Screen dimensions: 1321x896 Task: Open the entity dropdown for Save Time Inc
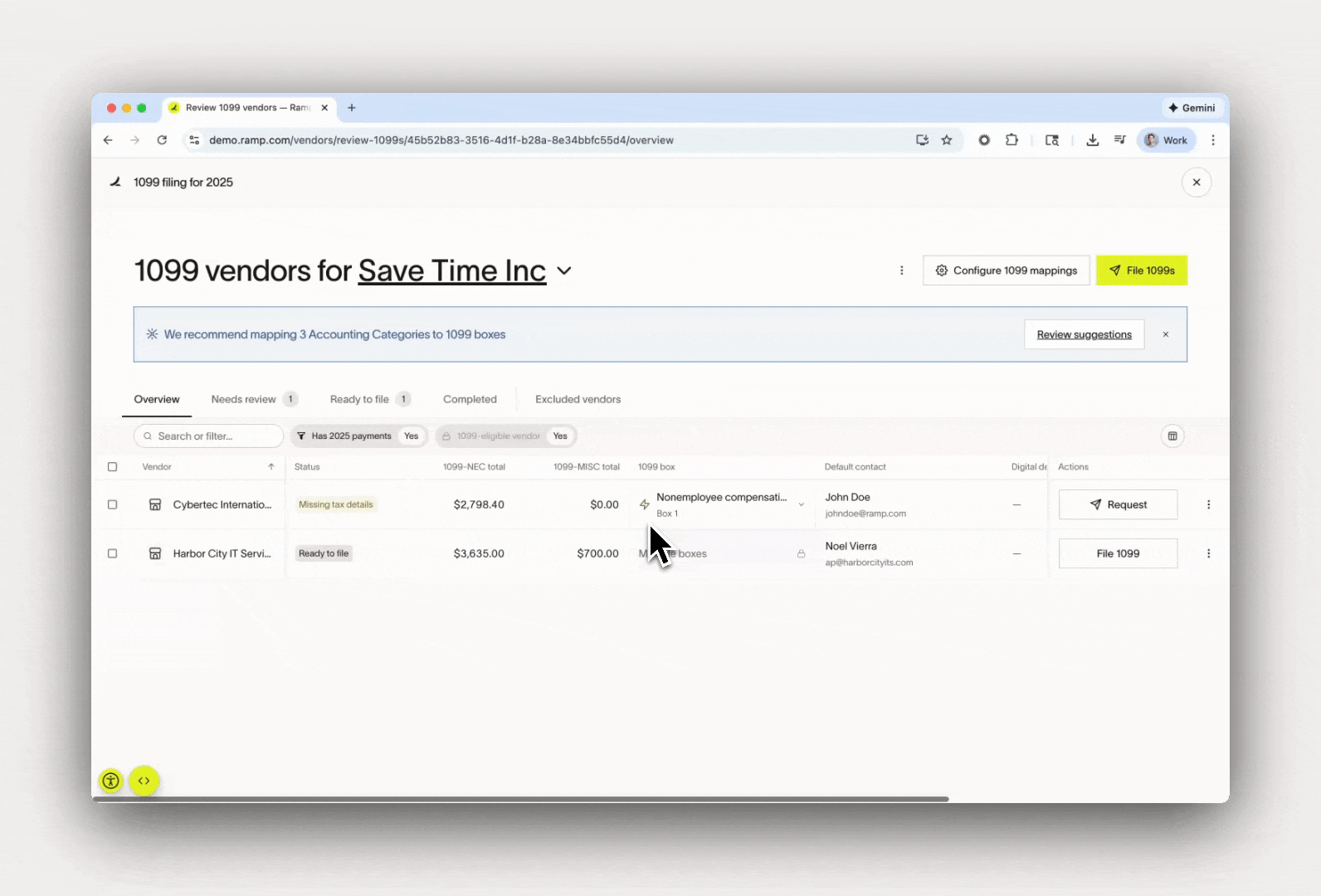coord(564,271)
